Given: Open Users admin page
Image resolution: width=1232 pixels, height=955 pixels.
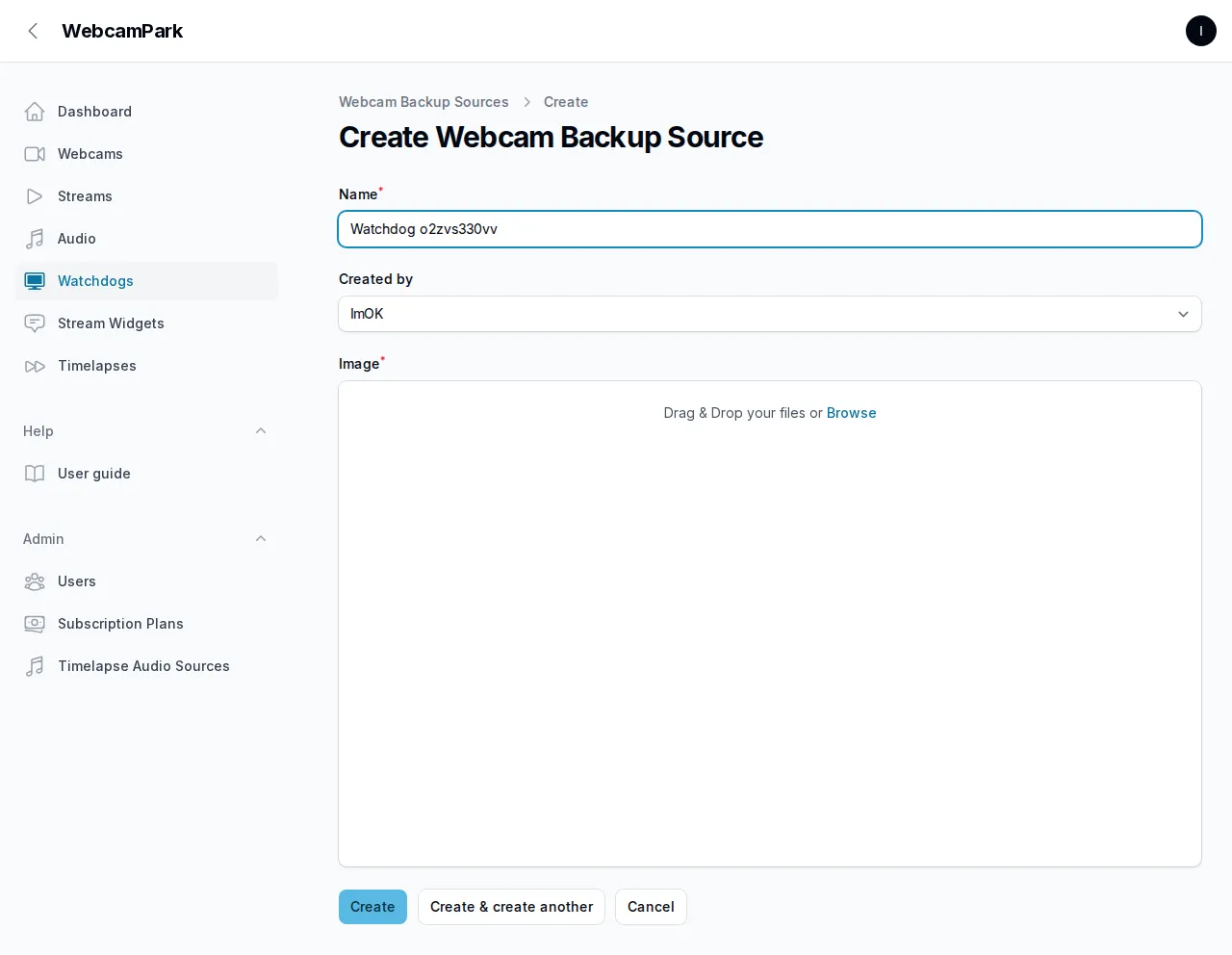Looking at the screenshot, I should (x=146, y=581).
